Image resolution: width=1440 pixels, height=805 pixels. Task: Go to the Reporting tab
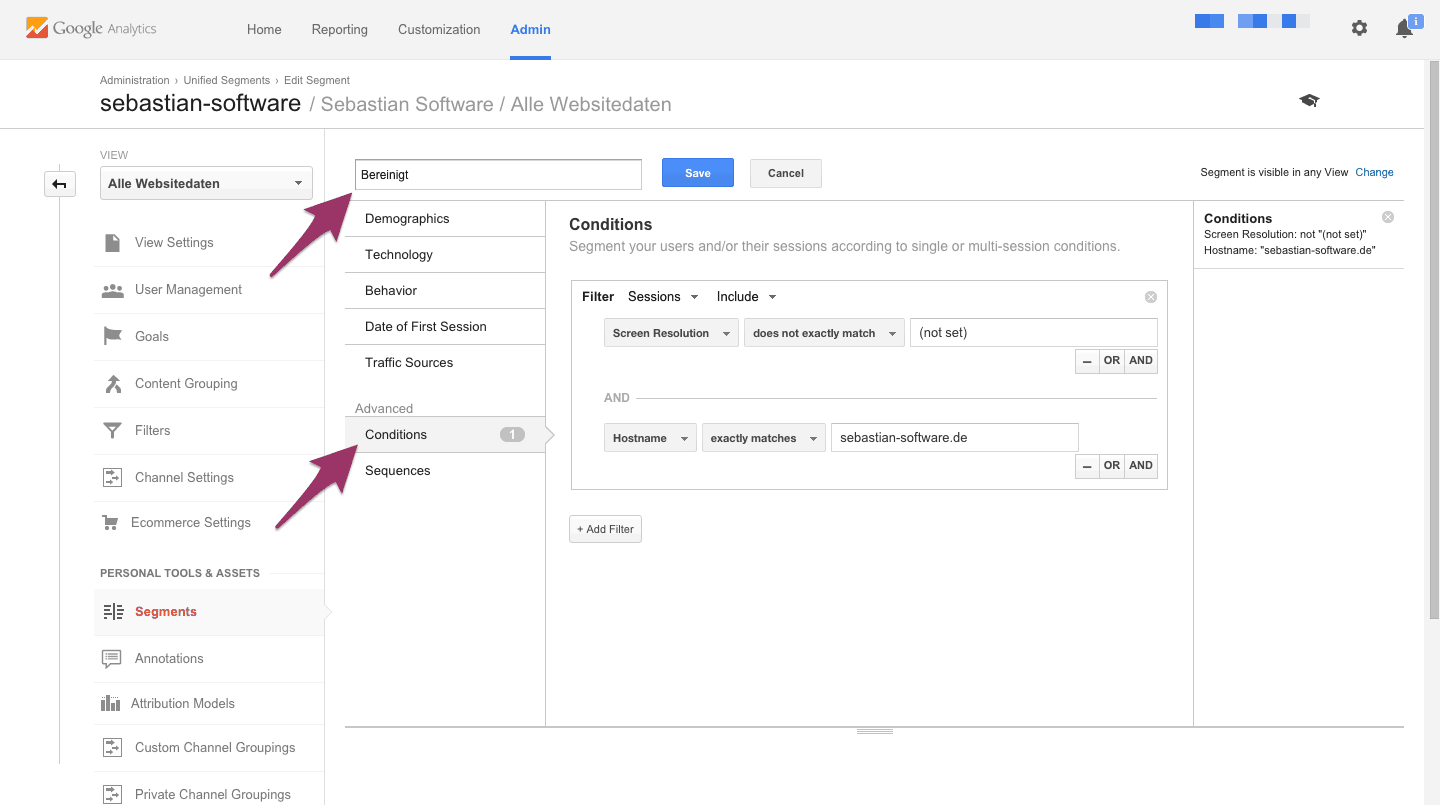pos(340,29)
